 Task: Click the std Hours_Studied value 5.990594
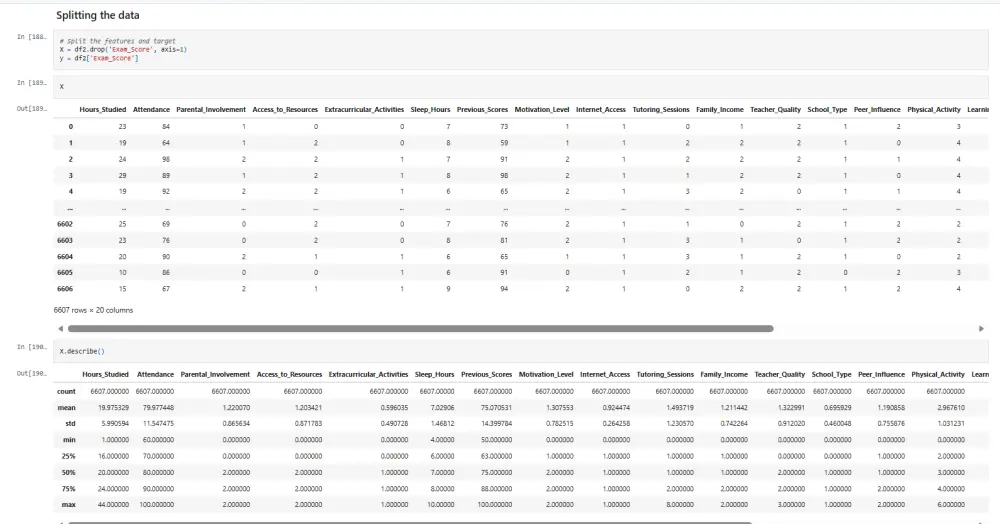115,424
